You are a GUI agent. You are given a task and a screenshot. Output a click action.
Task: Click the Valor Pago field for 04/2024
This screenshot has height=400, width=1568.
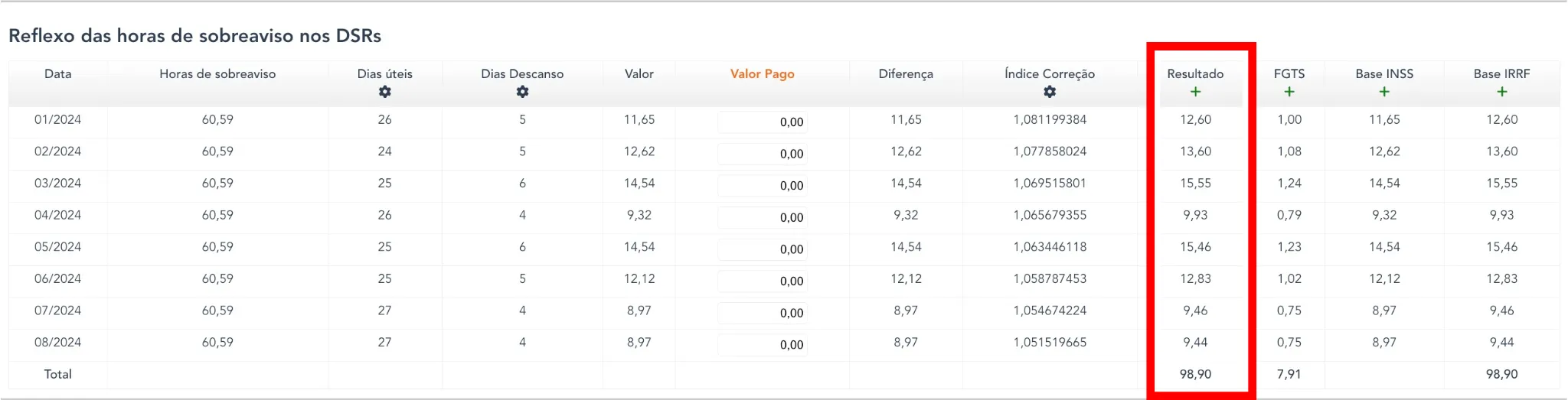[x=763, y=218]
